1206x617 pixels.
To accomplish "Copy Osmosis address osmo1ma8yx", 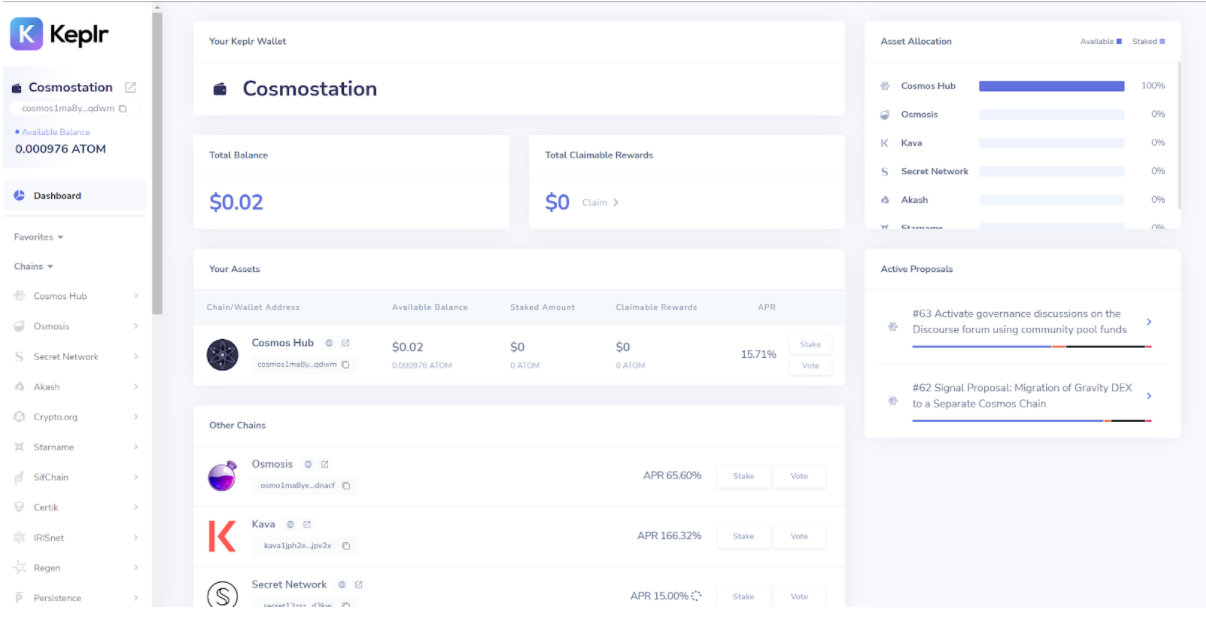I will 346,485.
